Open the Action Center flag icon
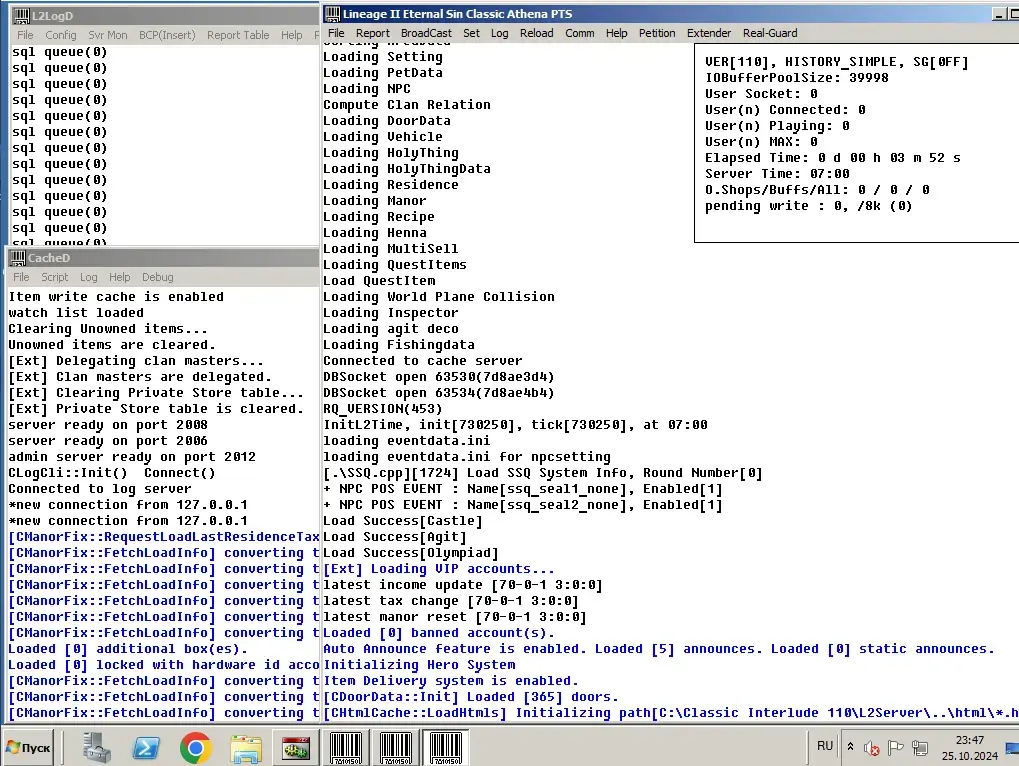Image resolution: width=1019 pixels, height=766 pixels. tap(896, 748)
